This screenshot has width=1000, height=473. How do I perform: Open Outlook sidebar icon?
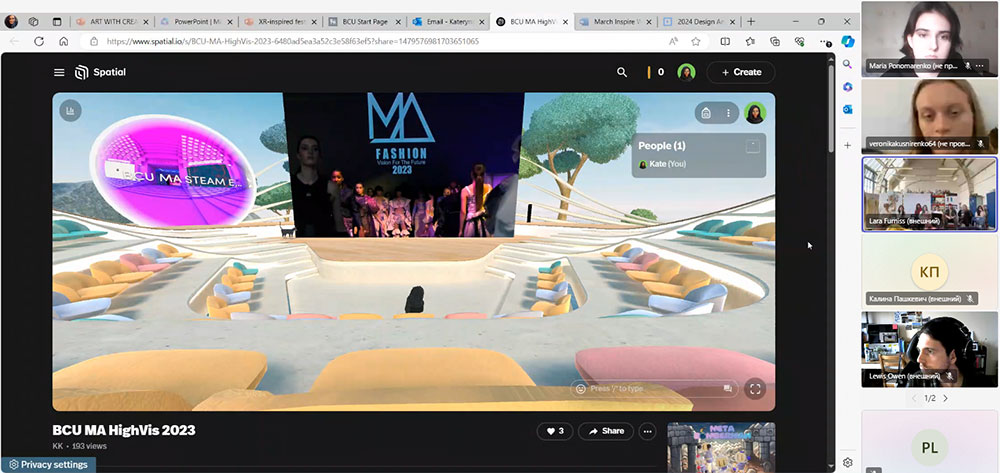848,110
